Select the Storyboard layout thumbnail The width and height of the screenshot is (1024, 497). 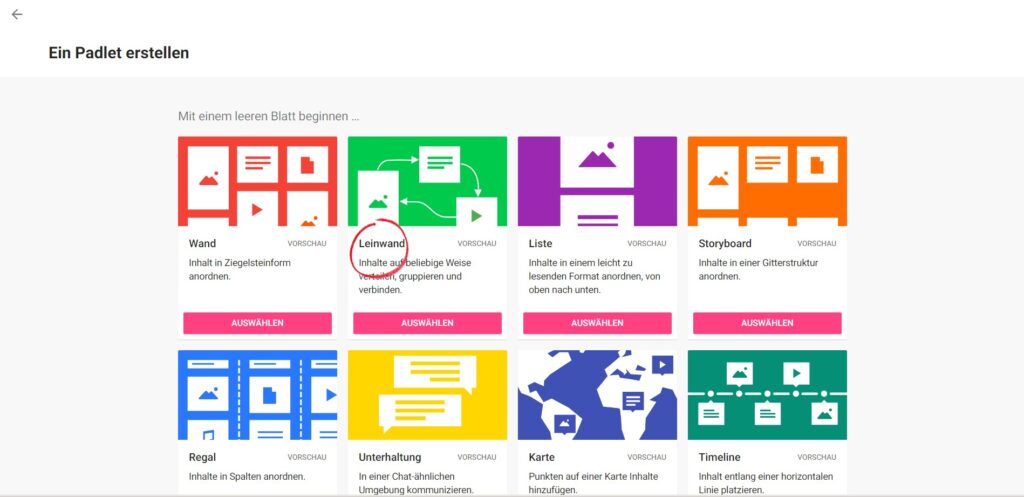click(767, 181)
